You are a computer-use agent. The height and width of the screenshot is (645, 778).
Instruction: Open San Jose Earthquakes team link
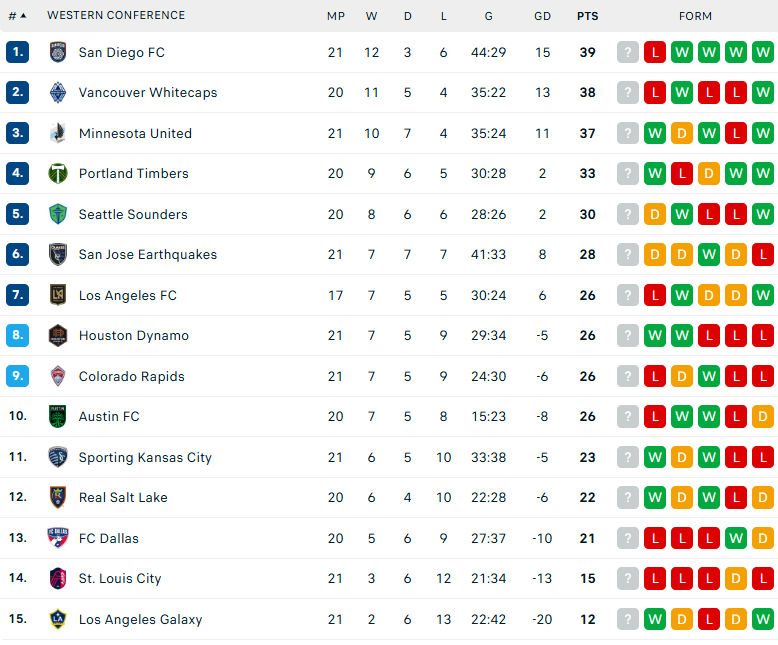click(148, 255)
